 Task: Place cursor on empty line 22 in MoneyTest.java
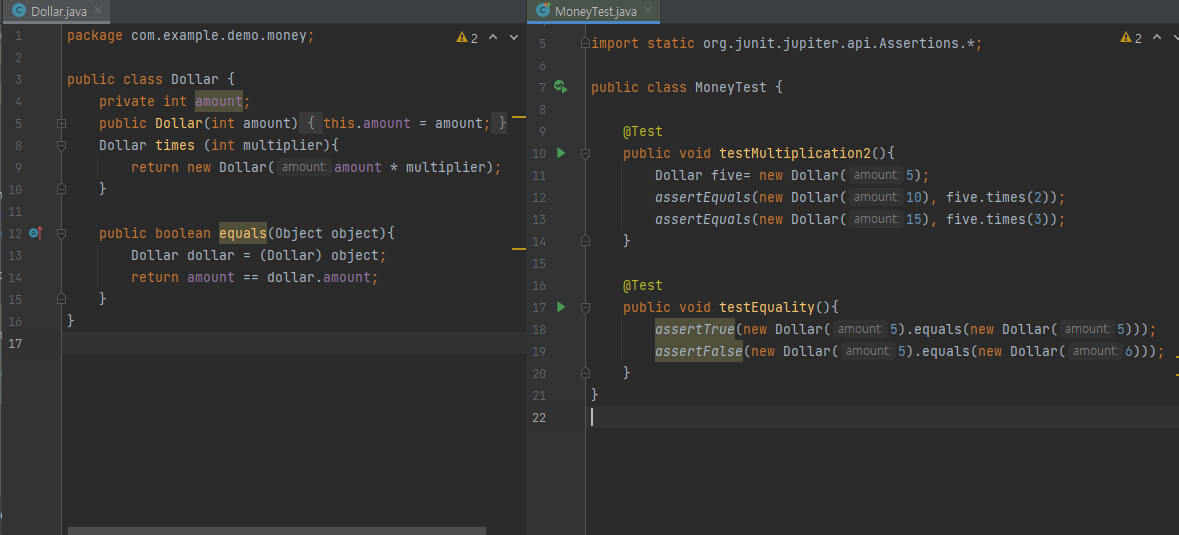882,417
